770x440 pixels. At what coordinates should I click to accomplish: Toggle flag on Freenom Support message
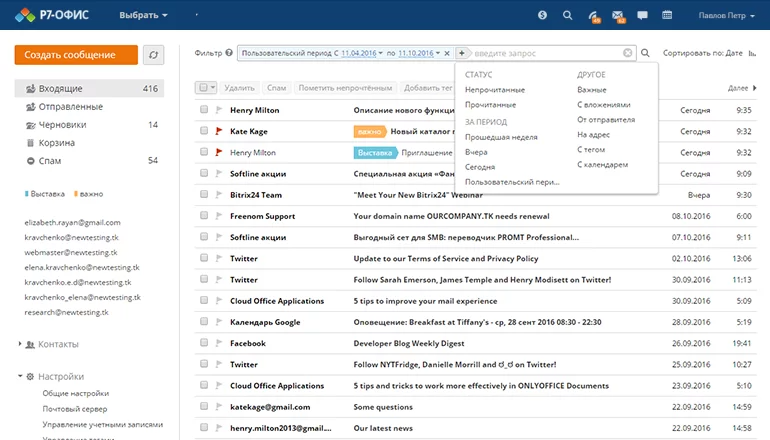coord(219,216)
